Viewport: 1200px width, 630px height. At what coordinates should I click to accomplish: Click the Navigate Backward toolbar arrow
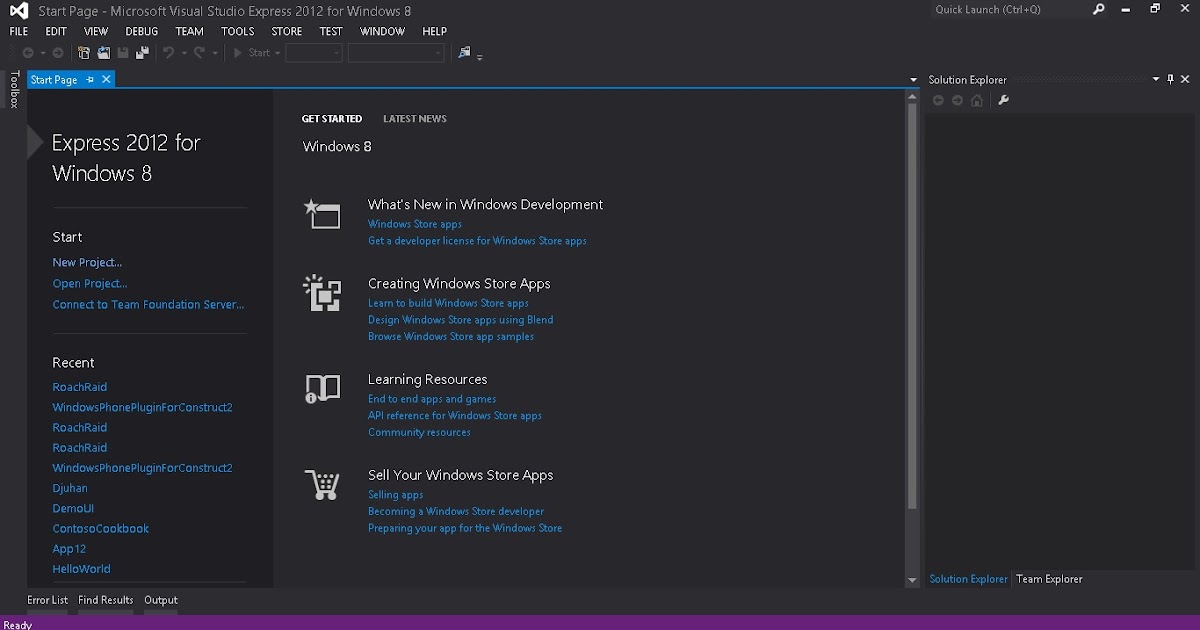(27, 53)
